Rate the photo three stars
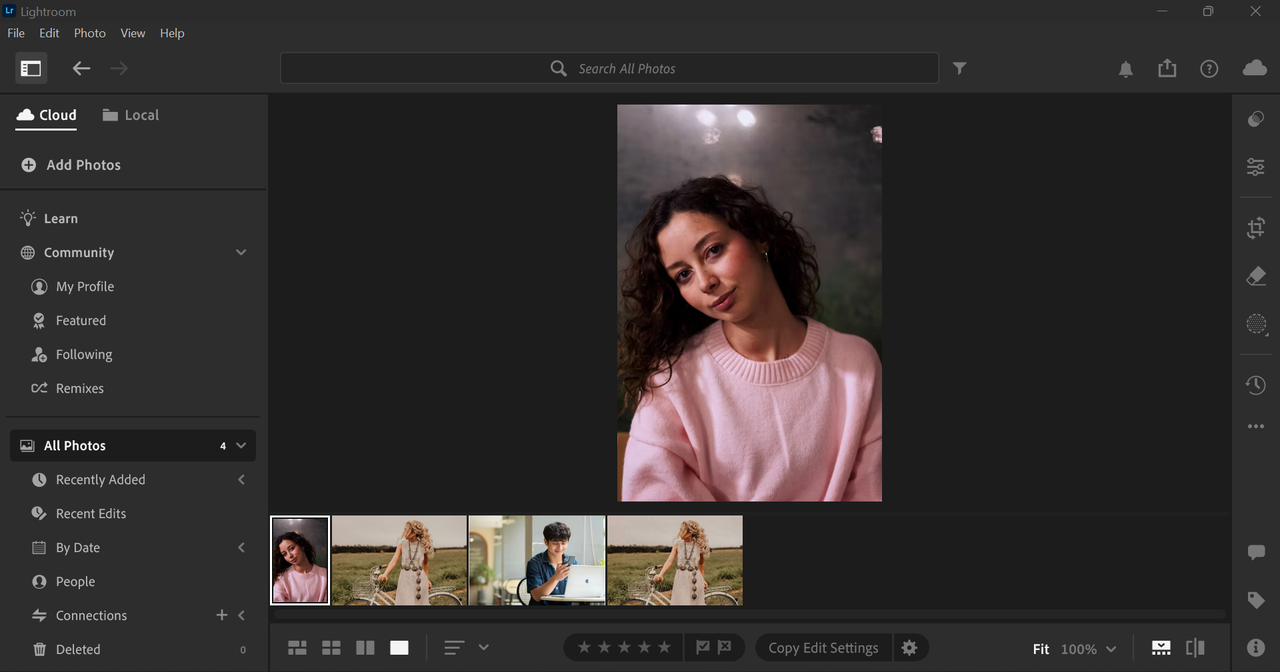 (x=624, y=648)
